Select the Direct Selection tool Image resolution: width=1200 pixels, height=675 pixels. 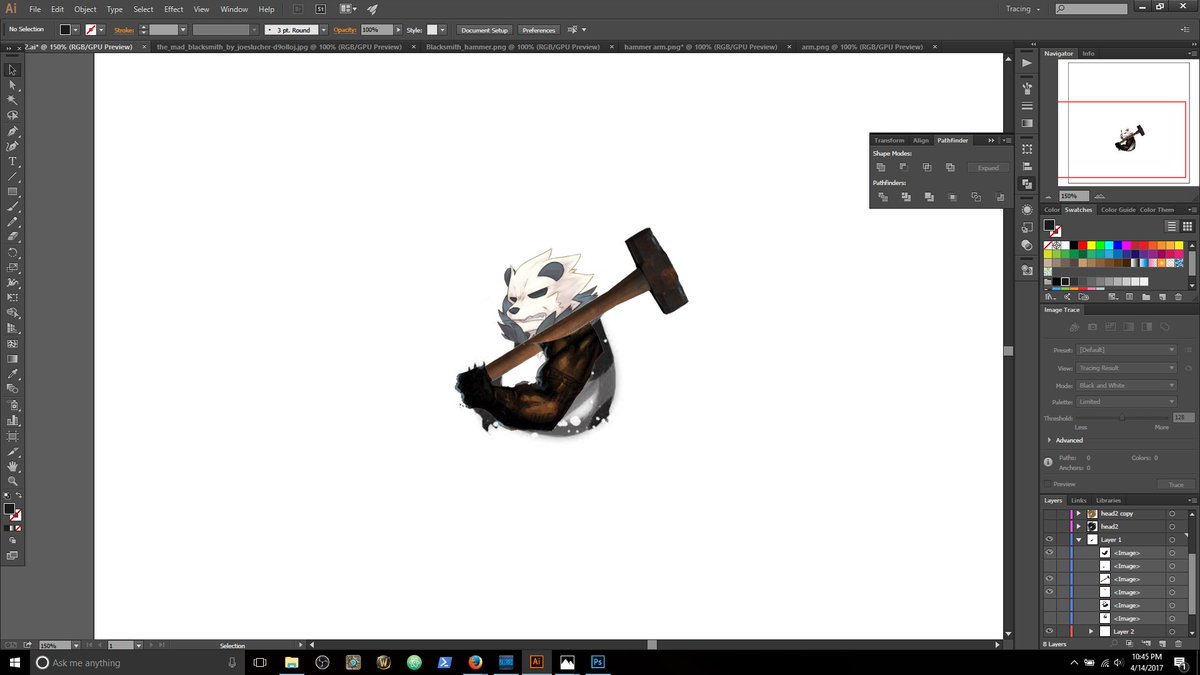point(12,85)
